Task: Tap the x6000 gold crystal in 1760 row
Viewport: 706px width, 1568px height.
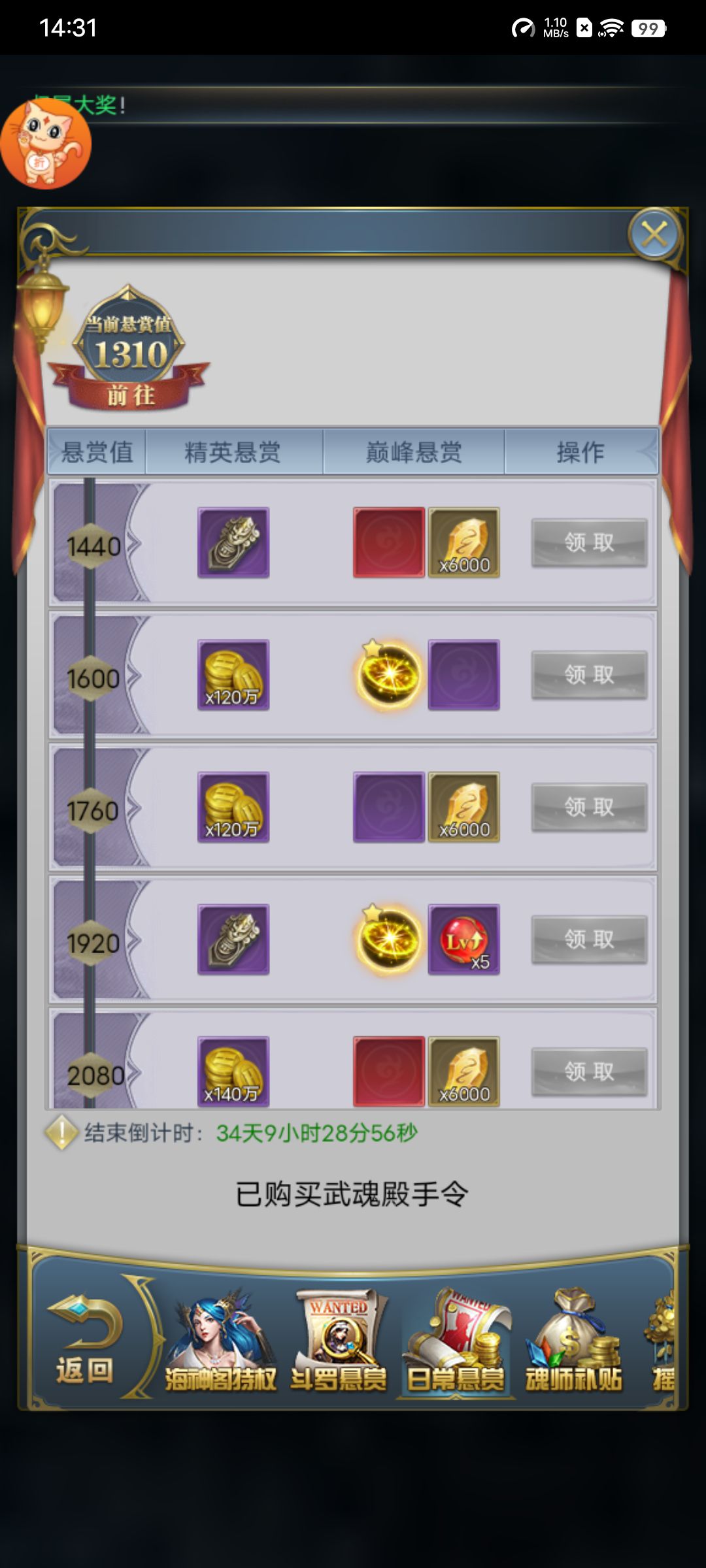Action: tap(464, 807)
